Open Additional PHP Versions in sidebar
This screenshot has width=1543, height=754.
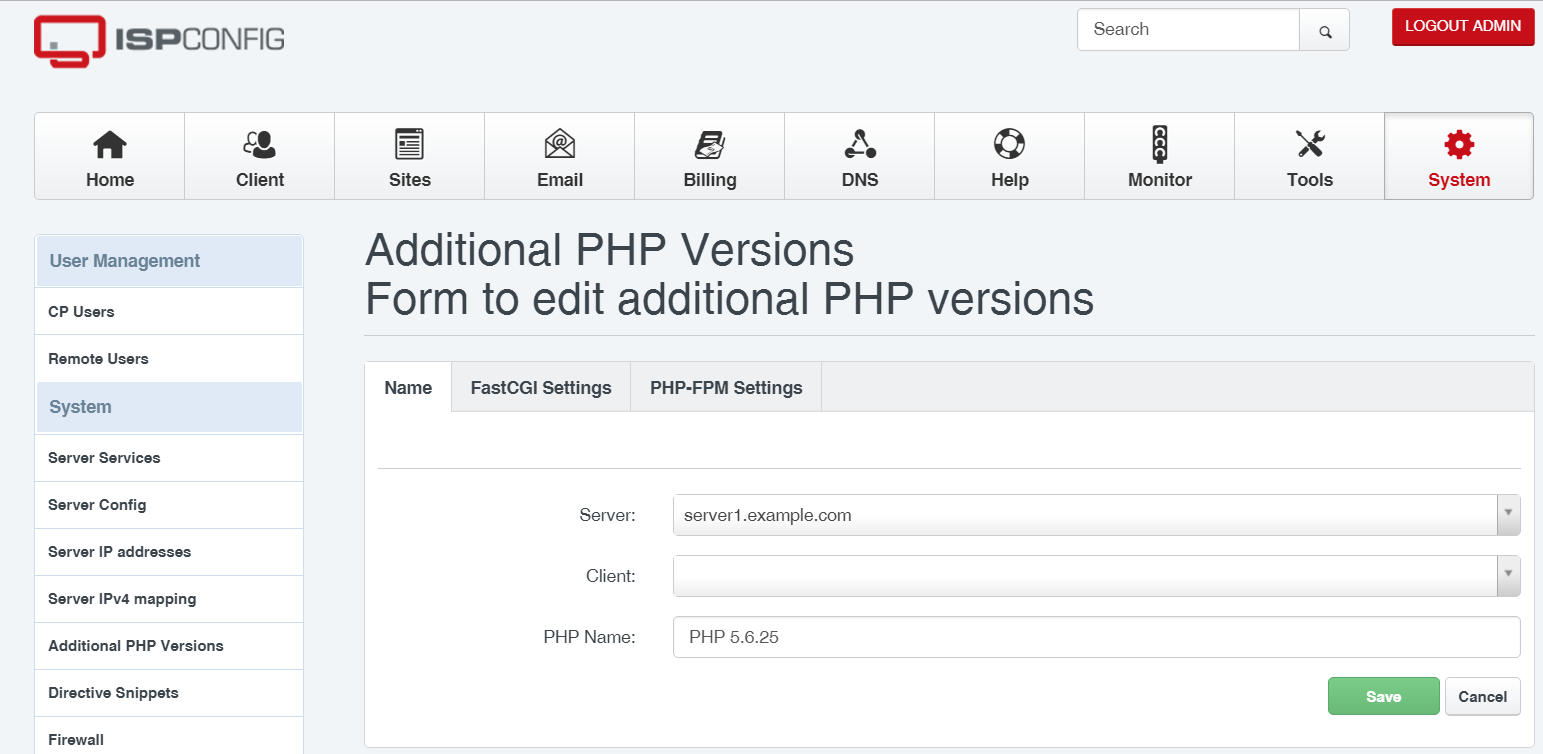pyautogui.click(x=169, y=646)
